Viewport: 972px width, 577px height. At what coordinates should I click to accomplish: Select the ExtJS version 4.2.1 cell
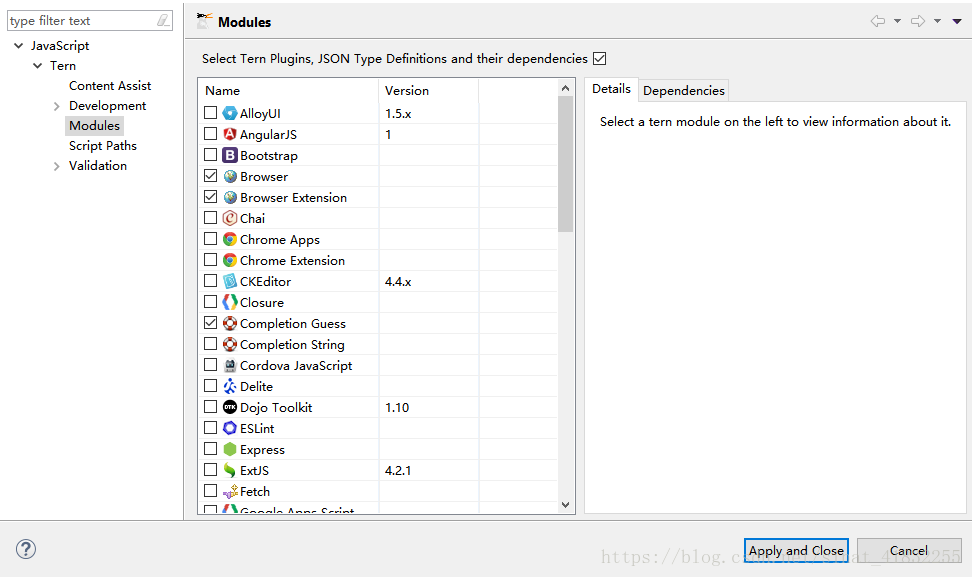click(x=428, y=470)
